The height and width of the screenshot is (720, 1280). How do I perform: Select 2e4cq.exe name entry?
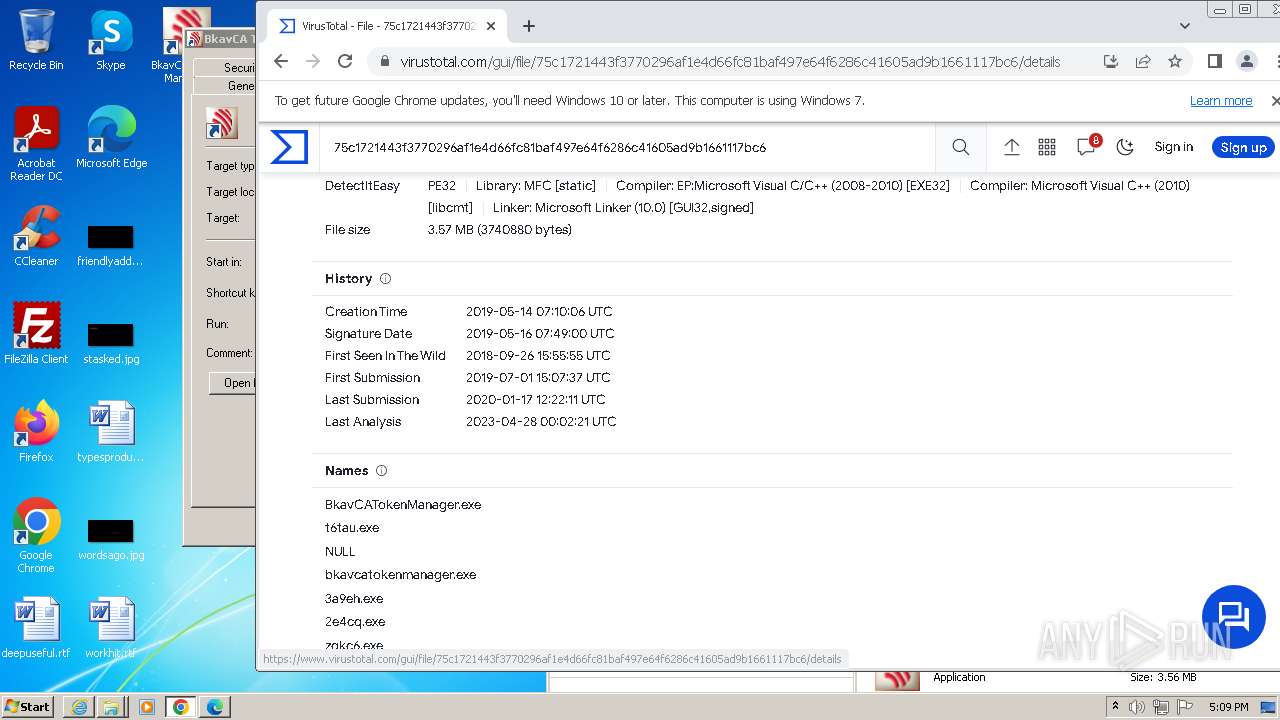point(355,622)
